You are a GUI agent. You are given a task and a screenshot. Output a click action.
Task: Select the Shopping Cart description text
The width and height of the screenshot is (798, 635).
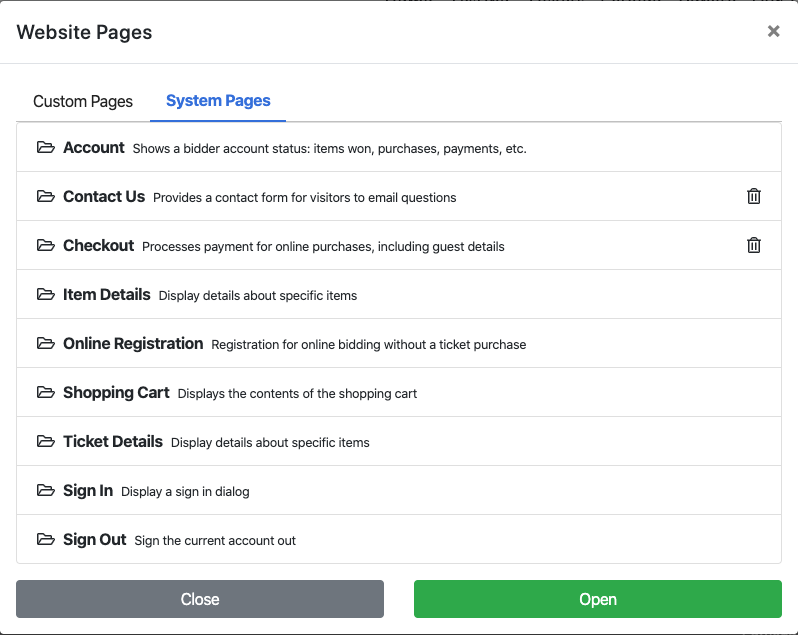coord(297,394)
